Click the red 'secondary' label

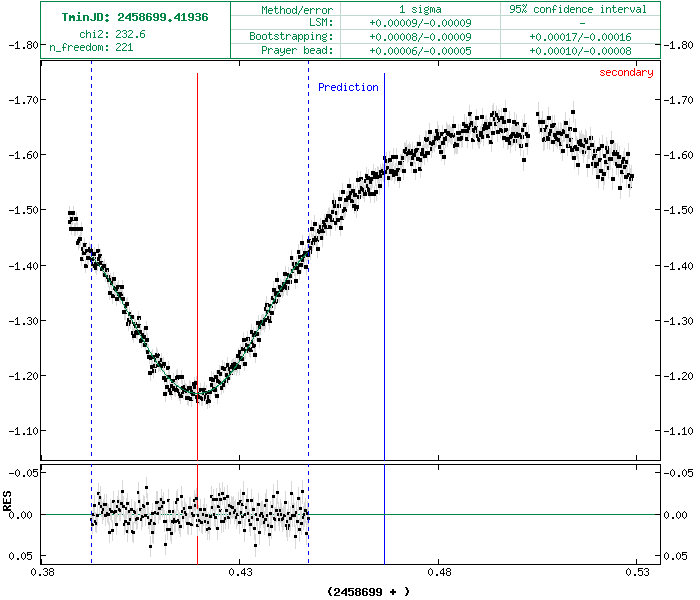[x=626, y=72]
